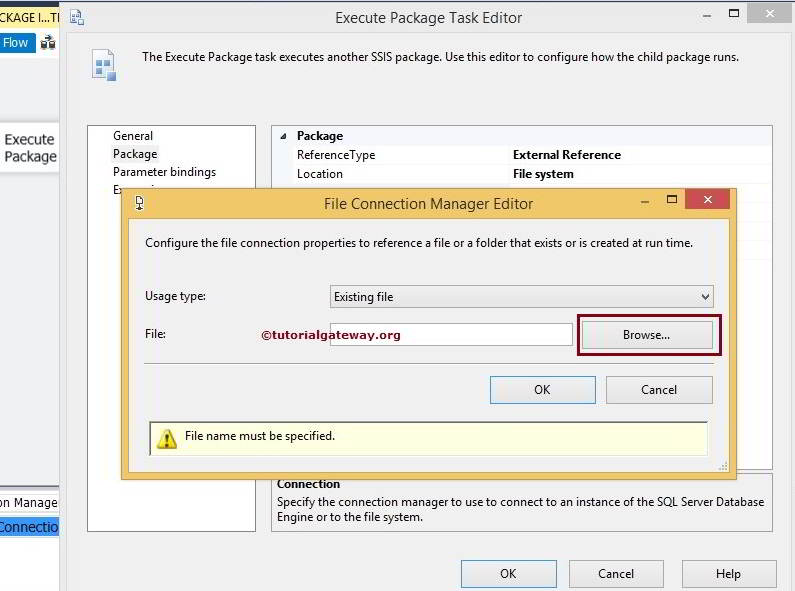Click Cancel at bottom of Task Editor
Image resolution: width=795 pixels, height=591 pixels.
(616, 574)
